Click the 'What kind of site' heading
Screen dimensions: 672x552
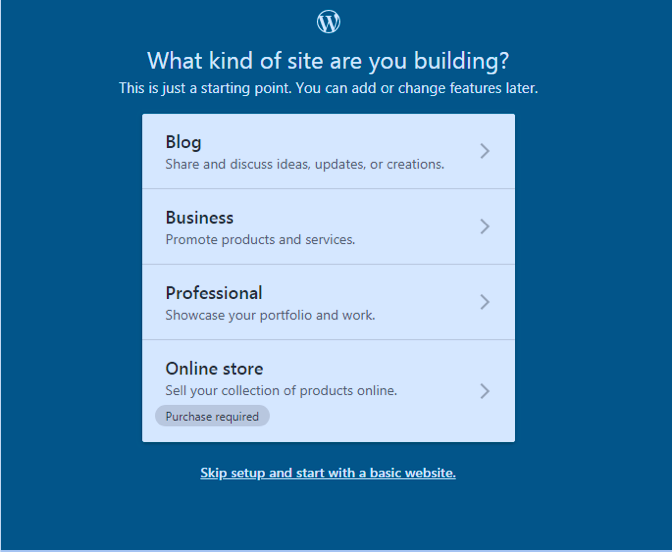point(328,61)
